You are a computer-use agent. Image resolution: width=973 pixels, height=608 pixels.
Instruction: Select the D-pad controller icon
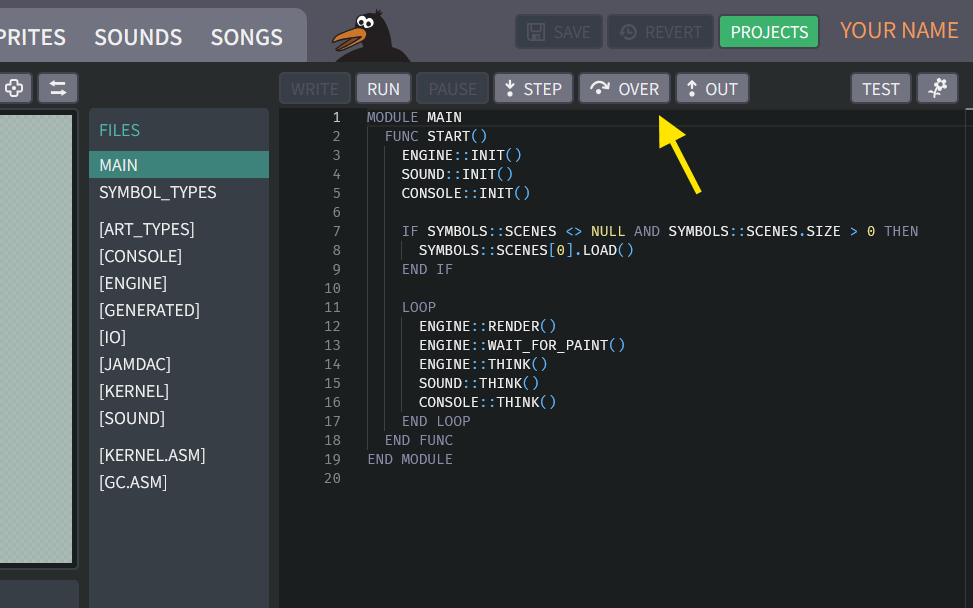tap(15, 88)
